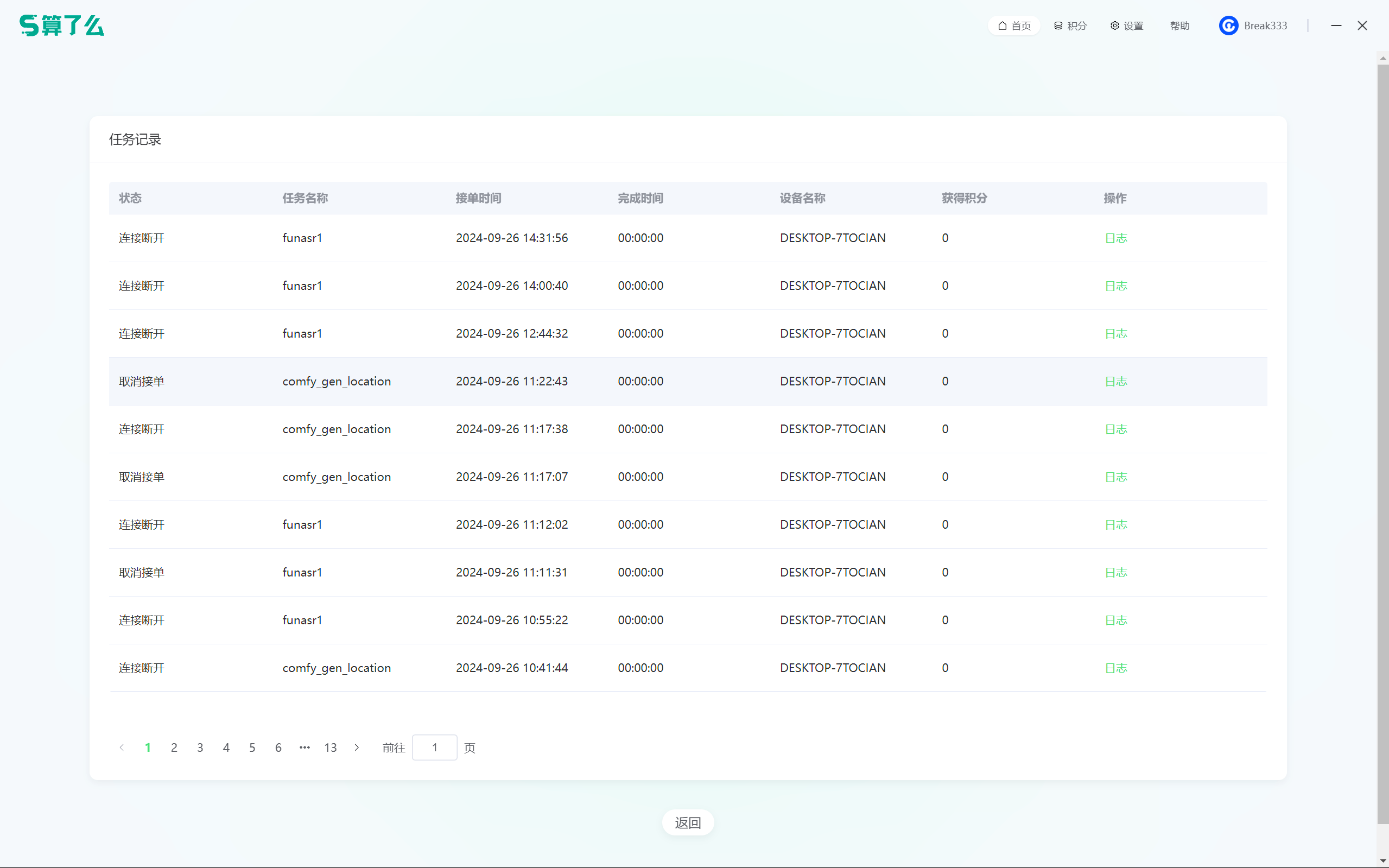
Task: Click 连接断开 status in the 10:55:22 row
Action: click(x=142, y=620)
